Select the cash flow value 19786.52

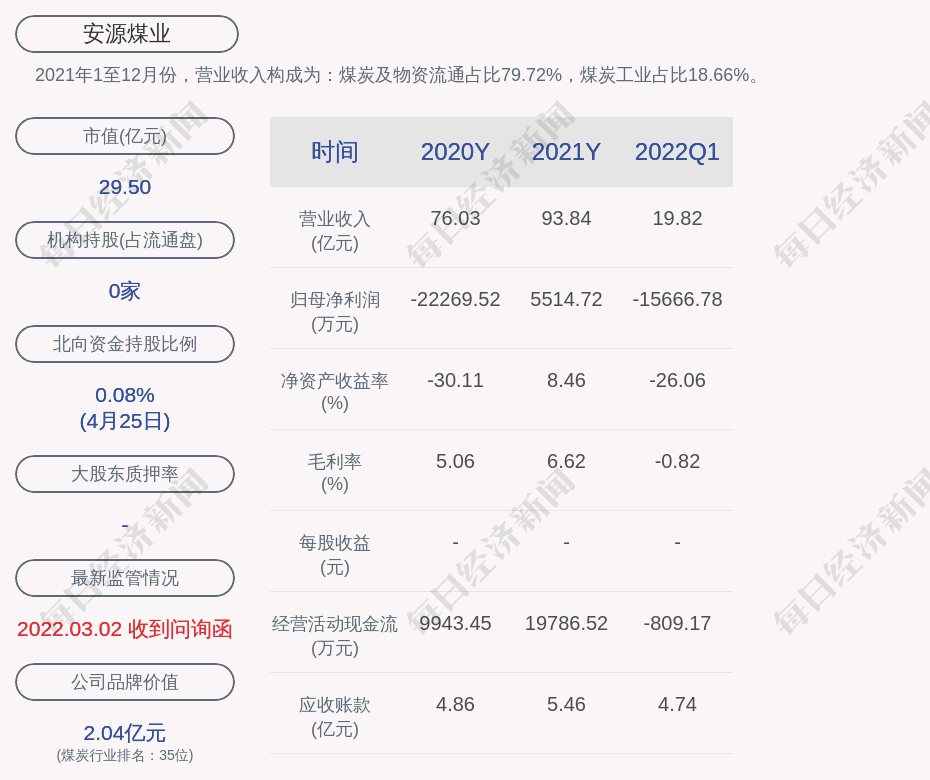pos(566,623)
